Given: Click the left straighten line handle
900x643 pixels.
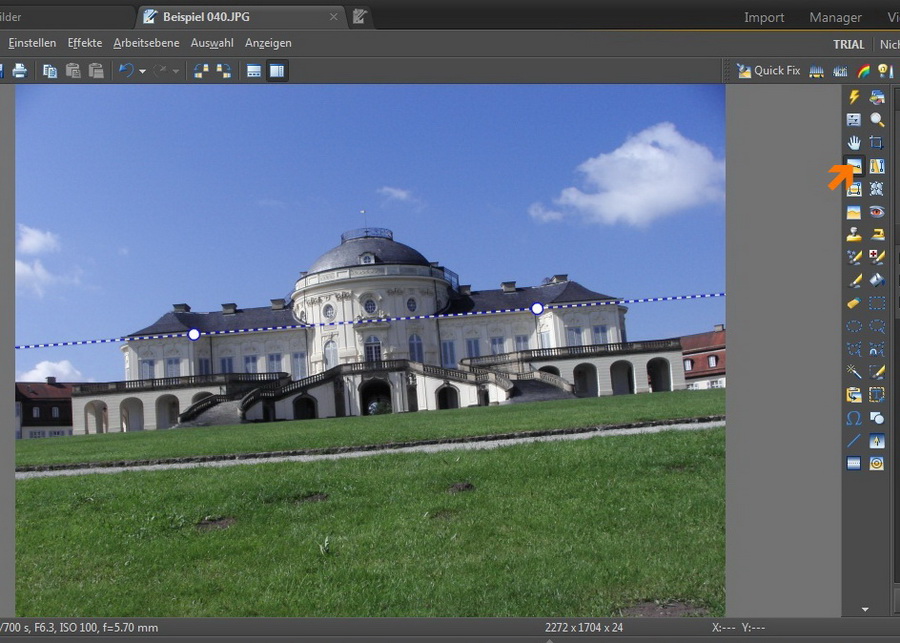Looking at the screenshot, I should 194,334.
